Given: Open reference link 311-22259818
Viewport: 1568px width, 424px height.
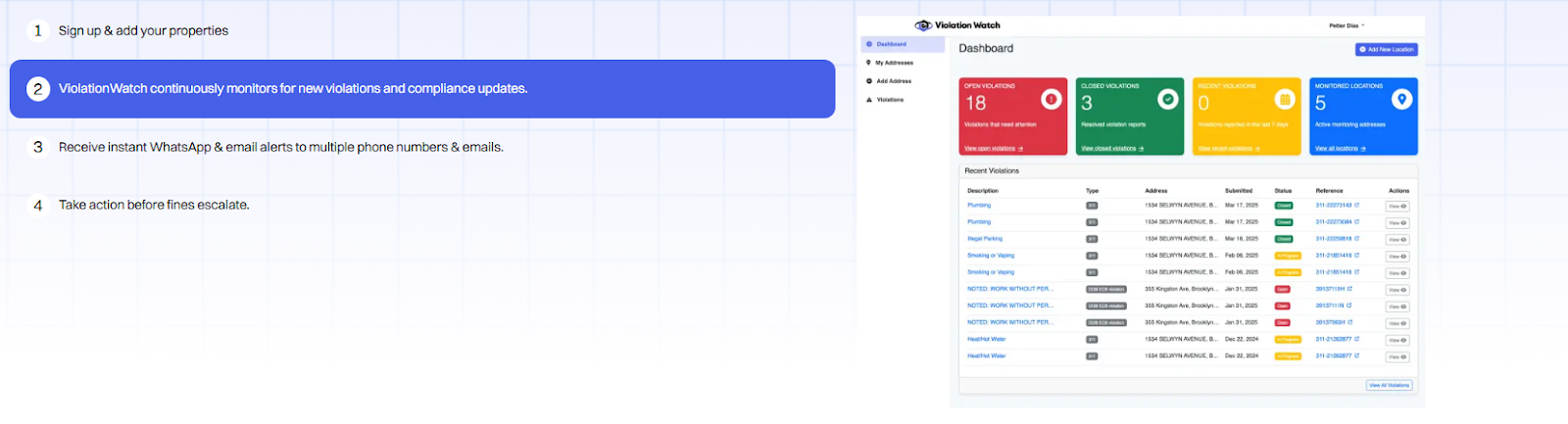Looking at the screenshot, I should pos(1333,239).
